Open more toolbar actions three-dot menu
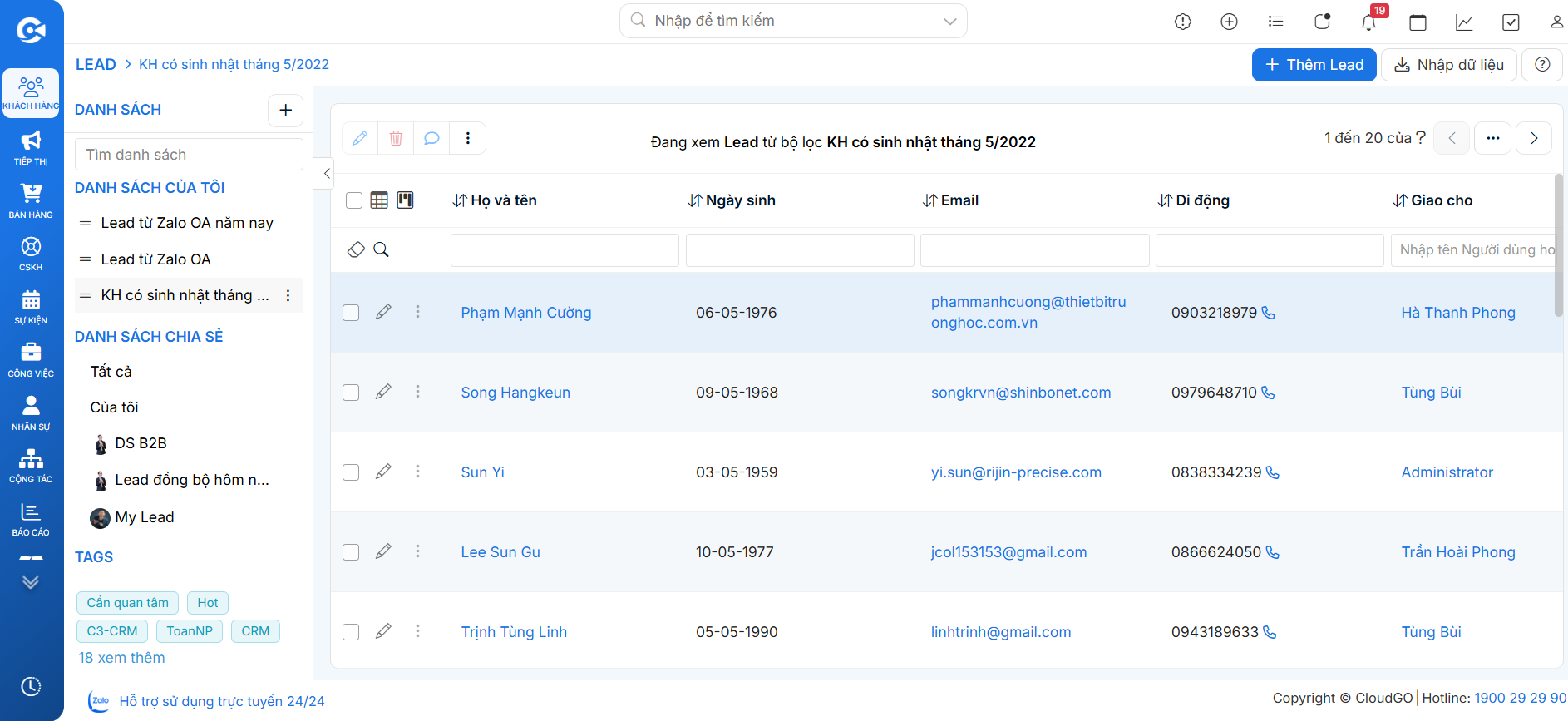 (x=468, y=138)
